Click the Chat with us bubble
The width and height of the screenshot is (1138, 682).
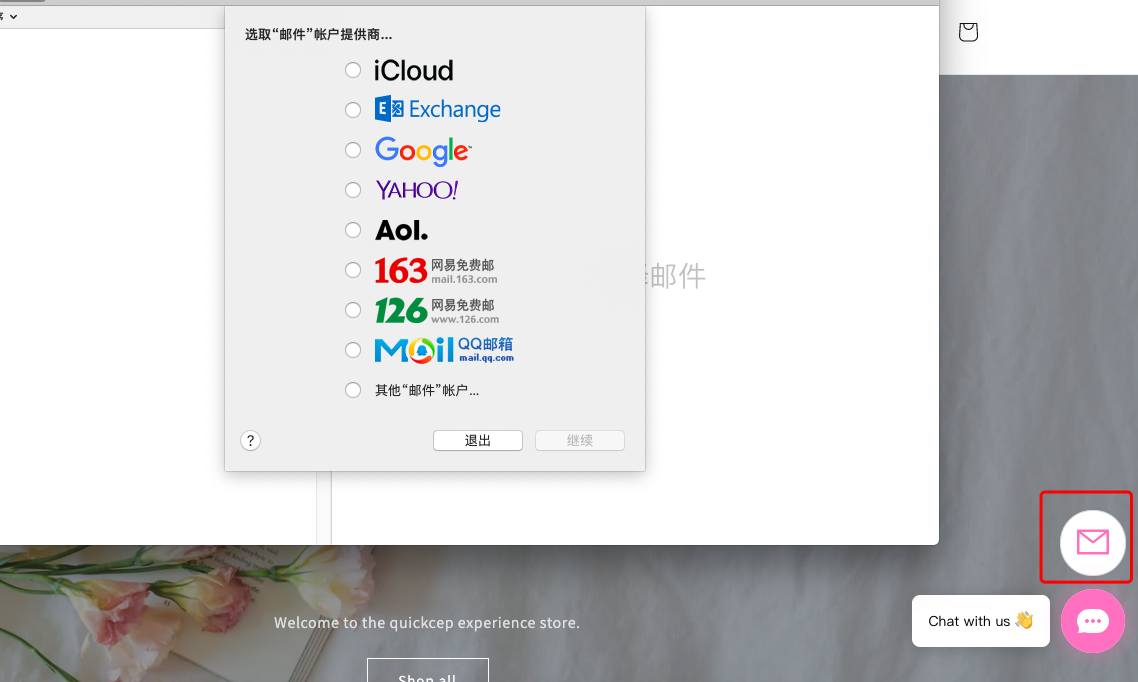[x=981, y=621]
